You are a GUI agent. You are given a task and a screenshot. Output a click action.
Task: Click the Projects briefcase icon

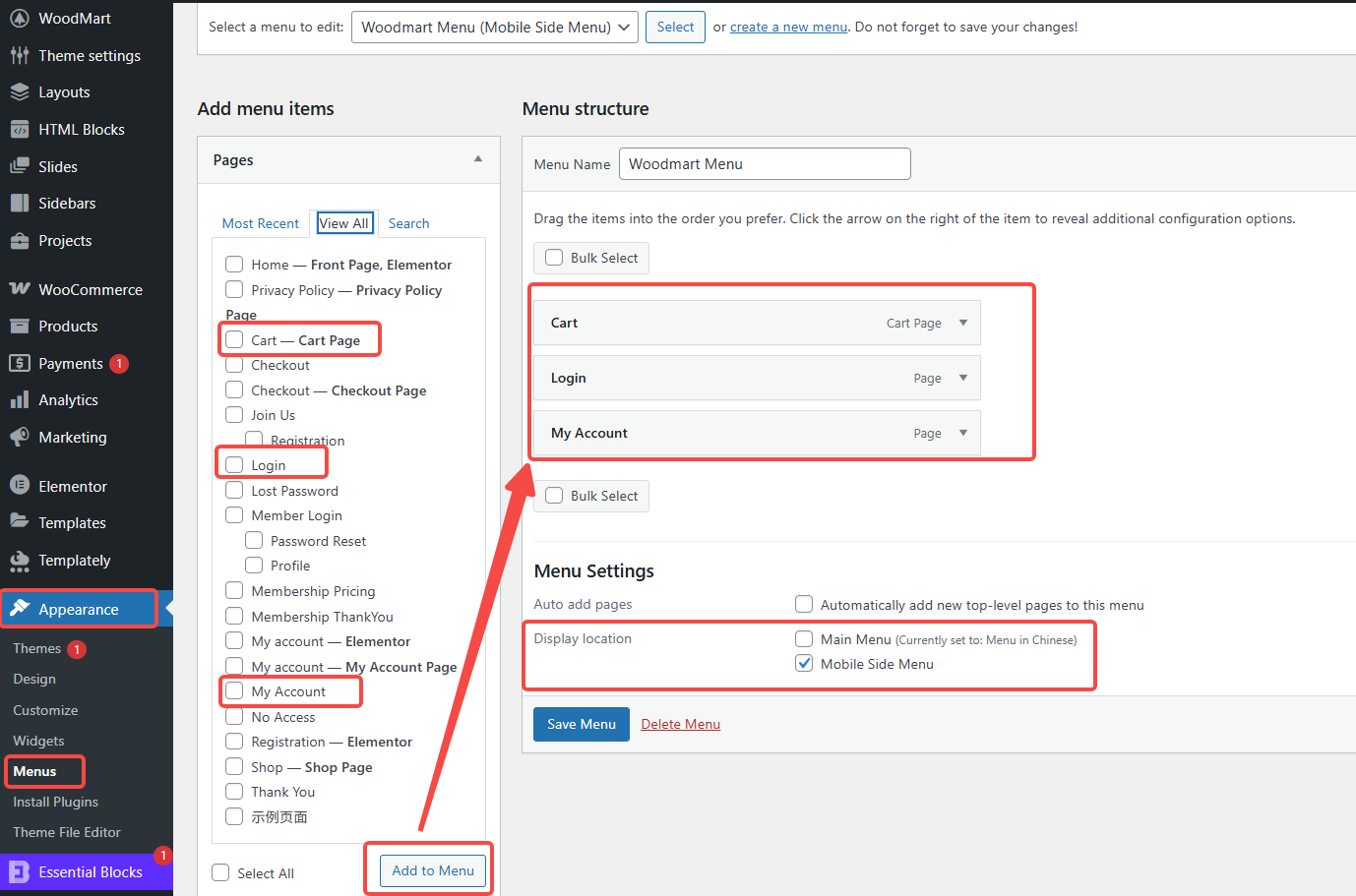[x=20, y=241]
